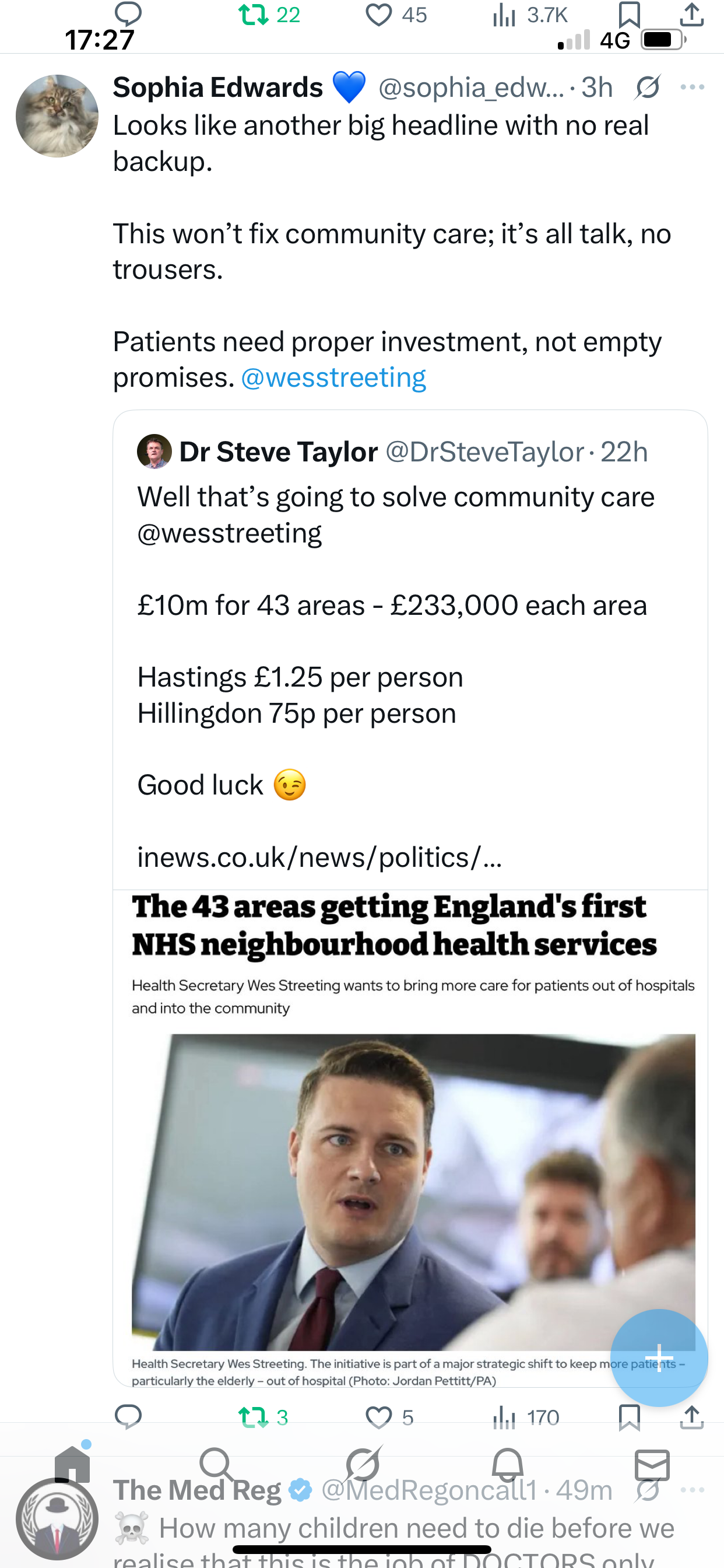The width and height of the screenshot is (724, 1568).
Task: Reply to Sophia Edwards' post
Action: click(x=128, y=1417)
